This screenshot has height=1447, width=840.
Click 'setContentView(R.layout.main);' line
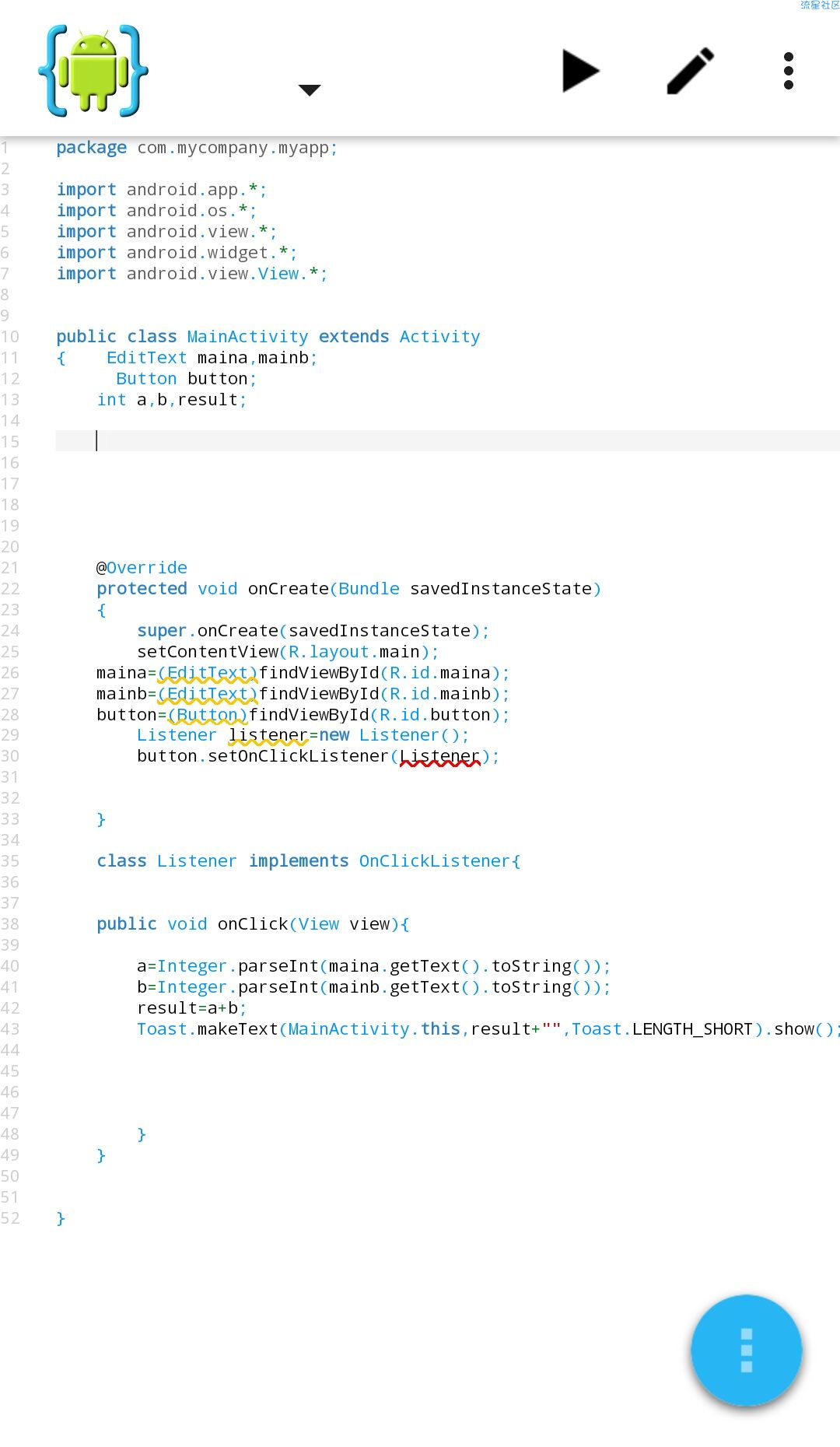coord(288,652)
